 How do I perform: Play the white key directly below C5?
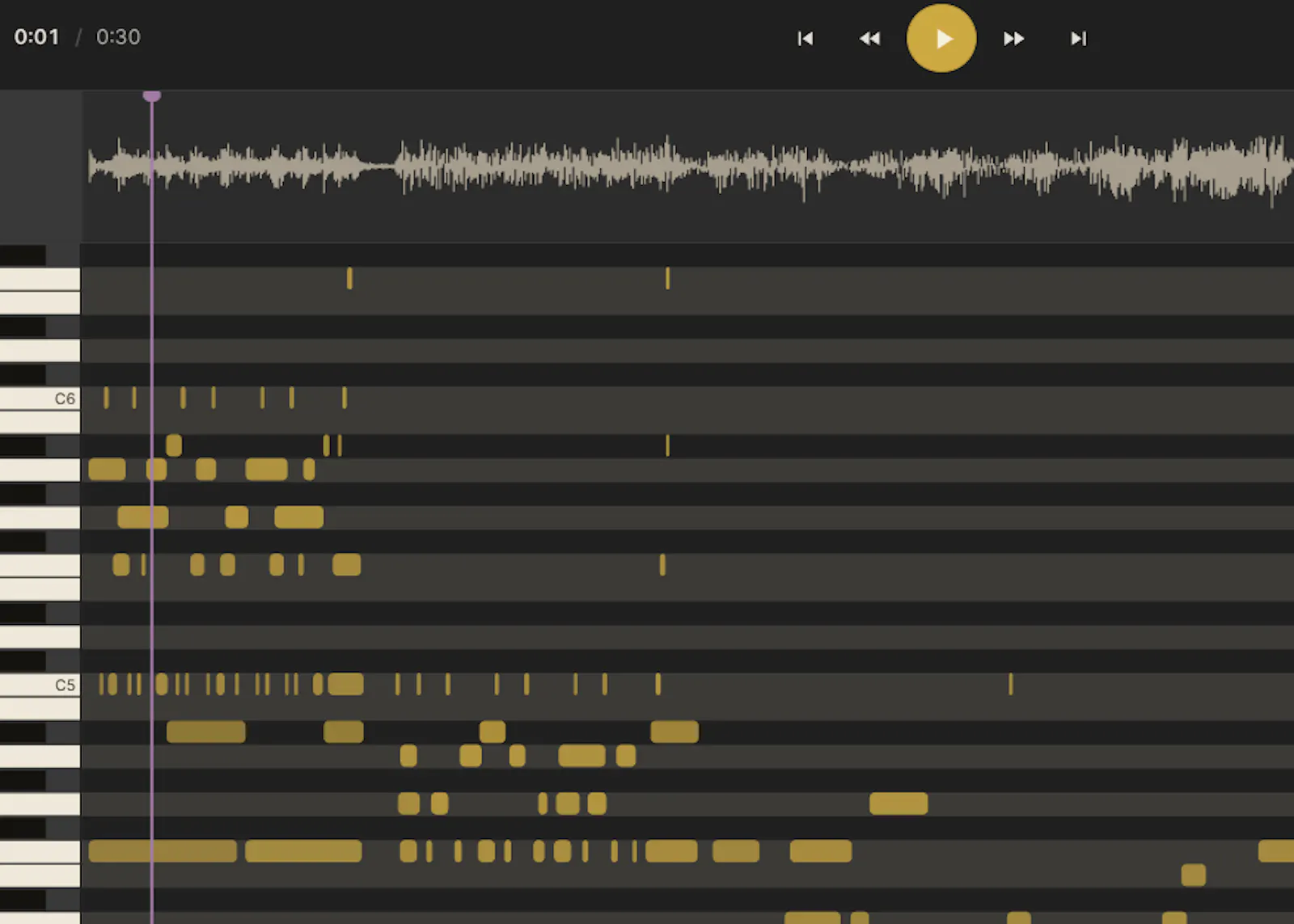coord(40,709)
